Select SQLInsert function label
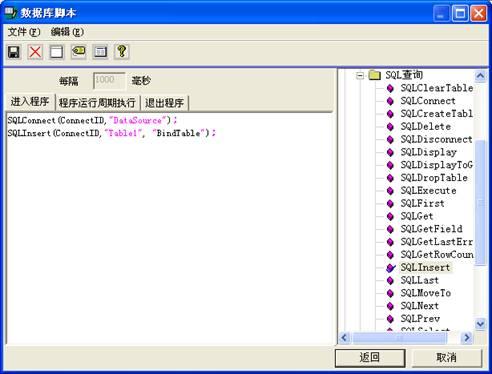492x374 pixels. (x=425, y=268)
